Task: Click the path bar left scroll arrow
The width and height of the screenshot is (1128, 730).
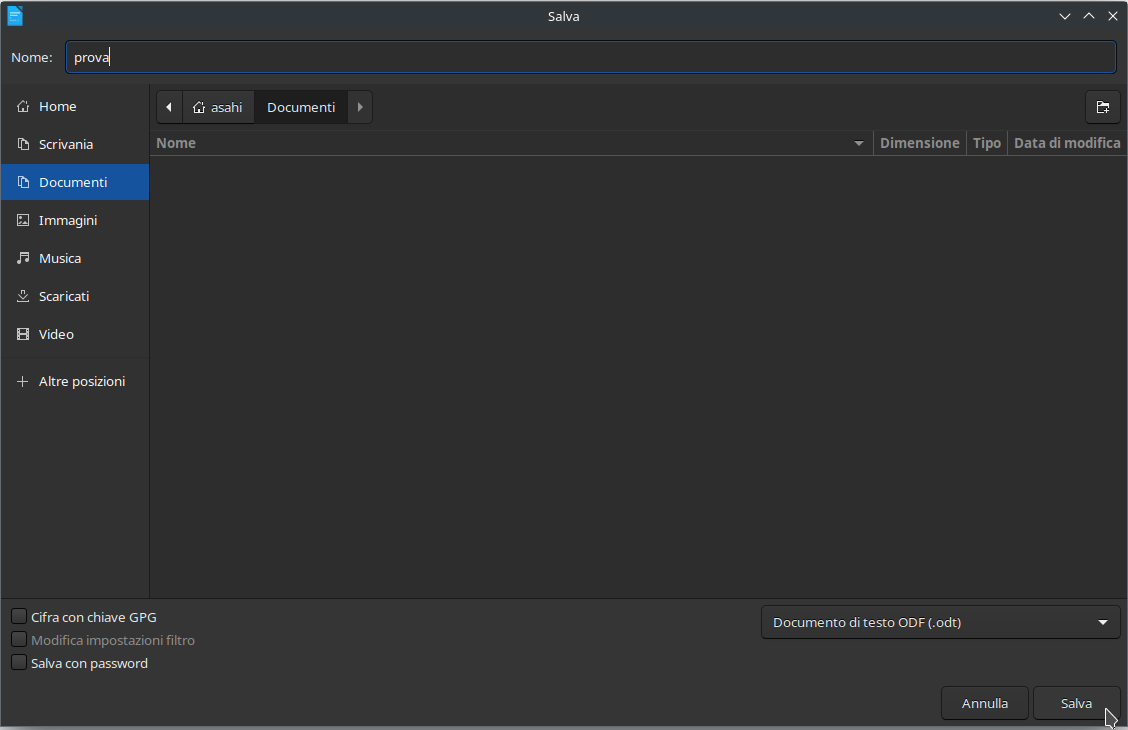Action: [x=169, y=107]
